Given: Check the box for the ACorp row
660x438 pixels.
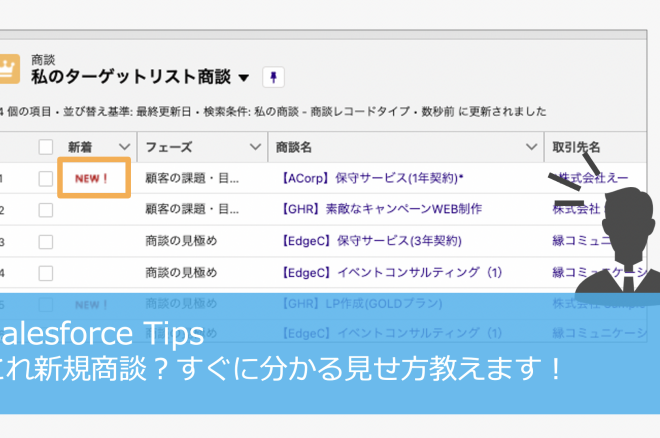Looking at the screenshot, I should [45, 178].
